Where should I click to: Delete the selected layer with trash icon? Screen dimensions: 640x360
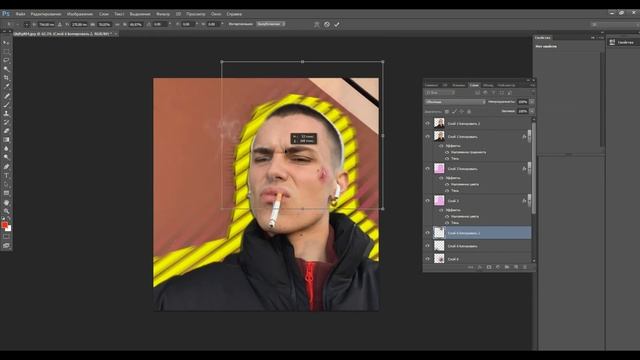(x=525, y=267)
